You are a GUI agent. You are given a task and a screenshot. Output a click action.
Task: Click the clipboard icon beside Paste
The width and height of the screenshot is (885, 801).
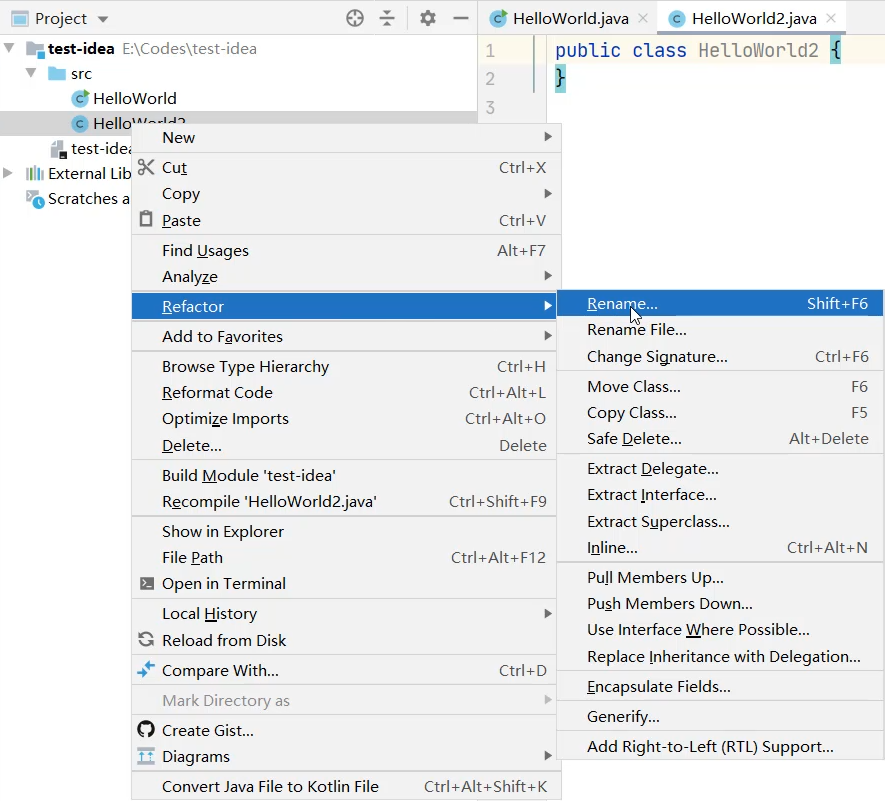tap(146, 220)
